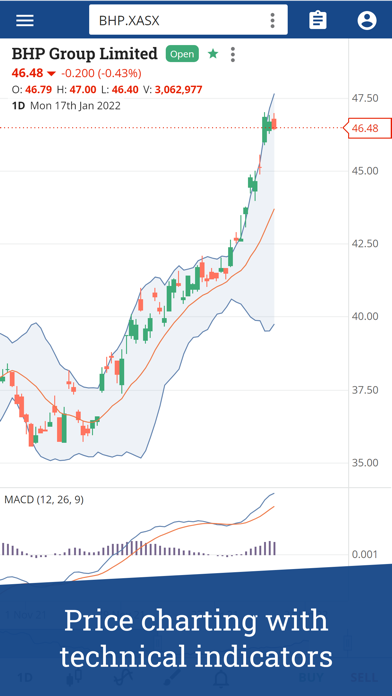Tap the last price 46.48 in the header
Screen dimensions: 392x696
coord(28,73)
